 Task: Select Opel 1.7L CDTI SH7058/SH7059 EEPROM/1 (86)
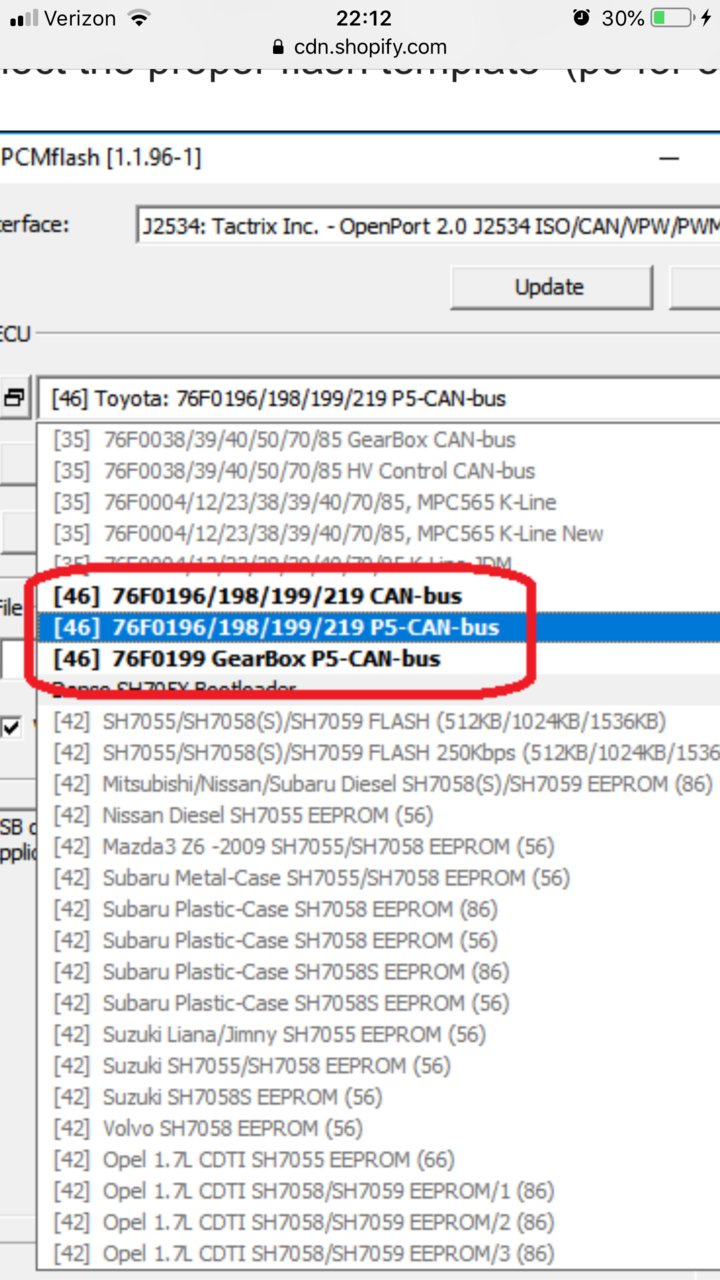point(378,1191)
